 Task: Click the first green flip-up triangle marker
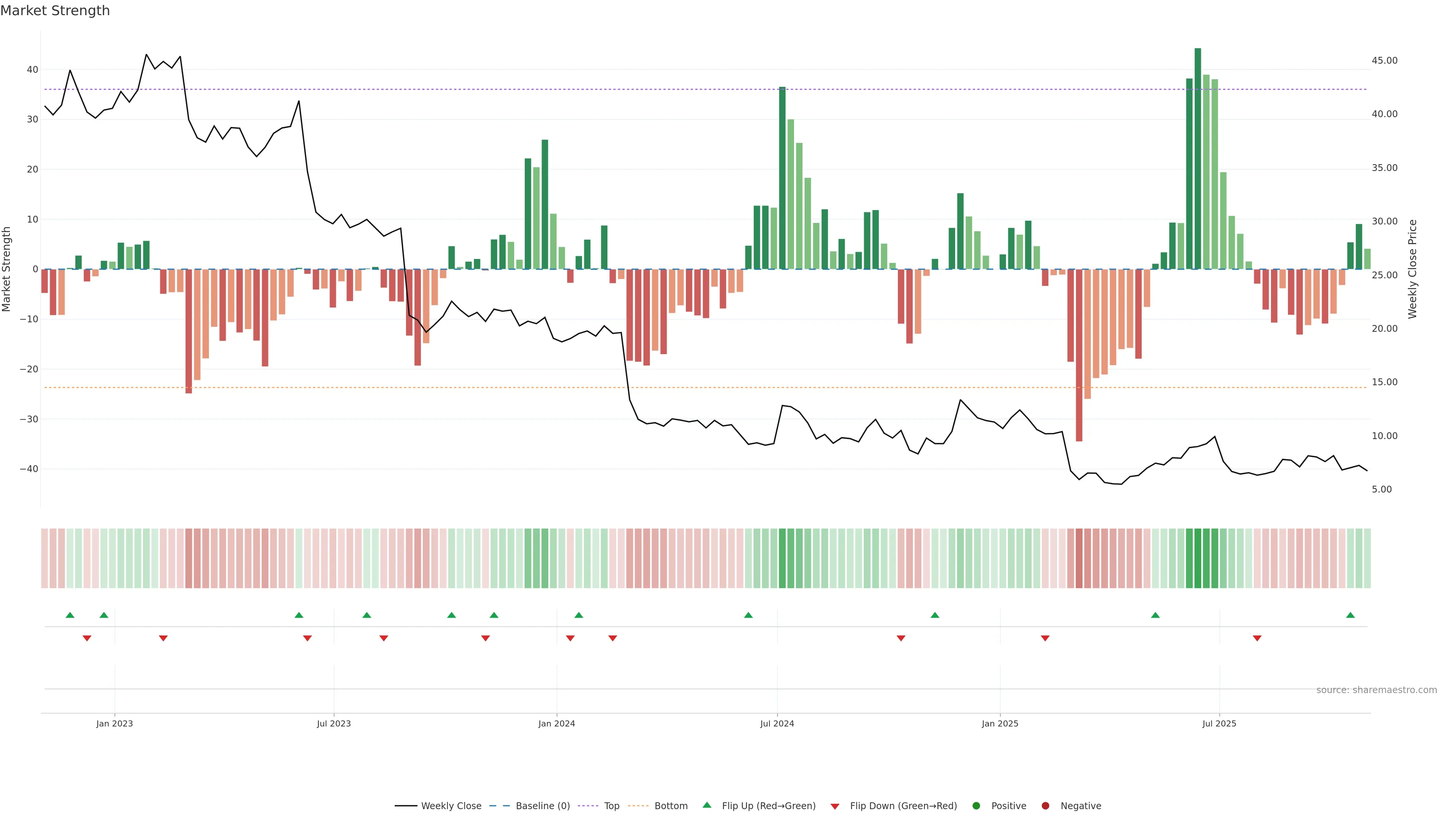pyautogui.click(x=70, y=615)
